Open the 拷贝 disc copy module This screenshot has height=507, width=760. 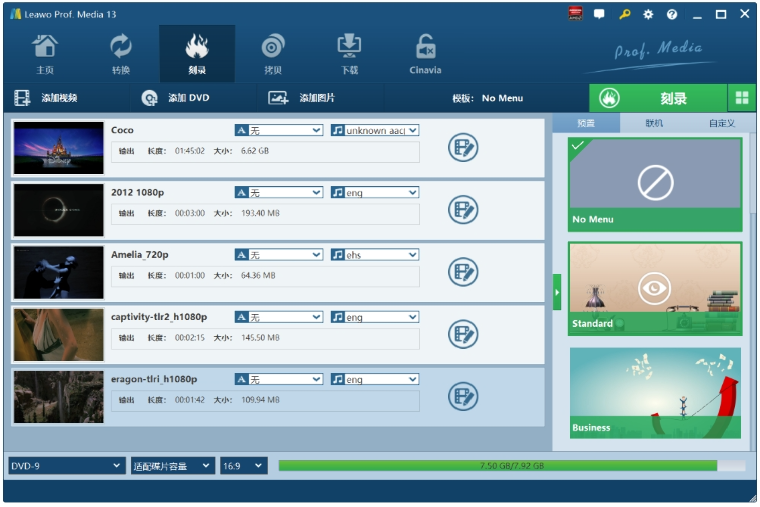273,54
